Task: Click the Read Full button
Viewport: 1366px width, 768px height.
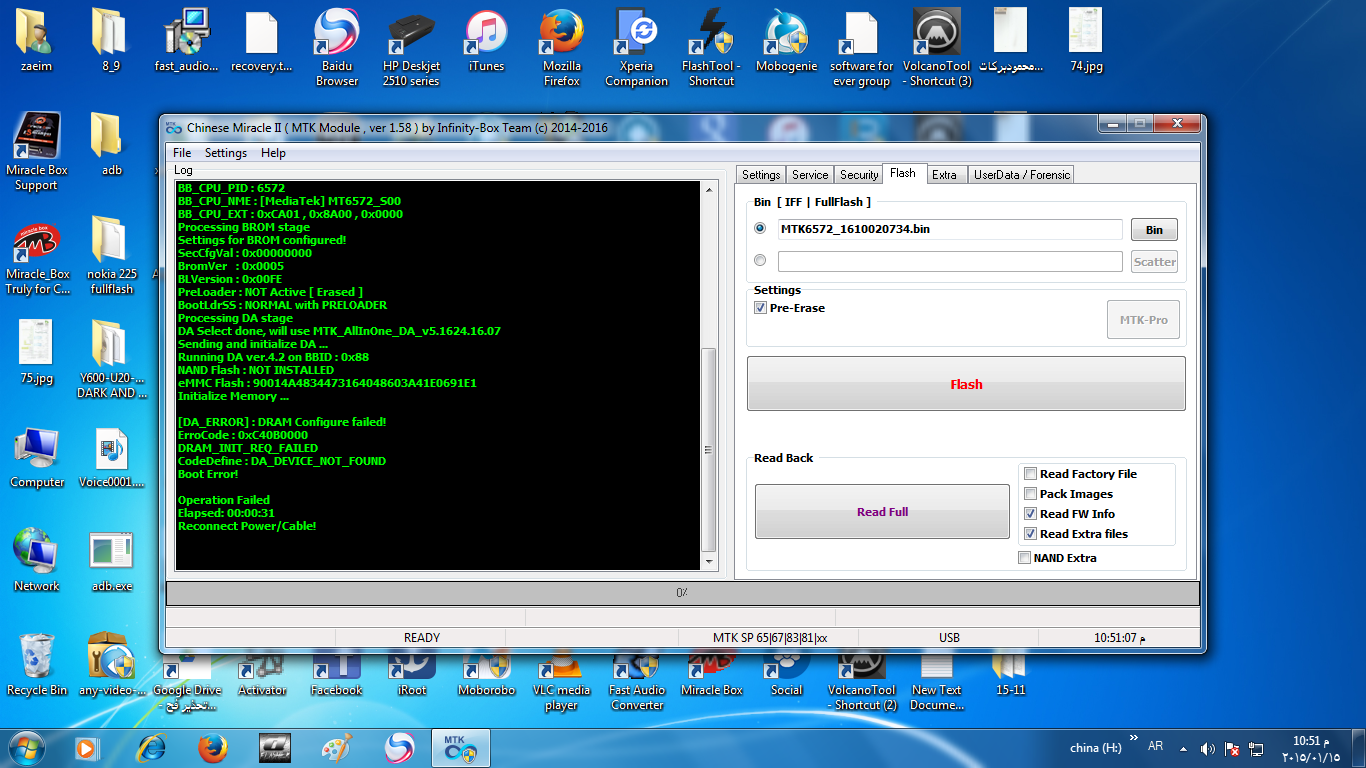Action: [882, 512]
